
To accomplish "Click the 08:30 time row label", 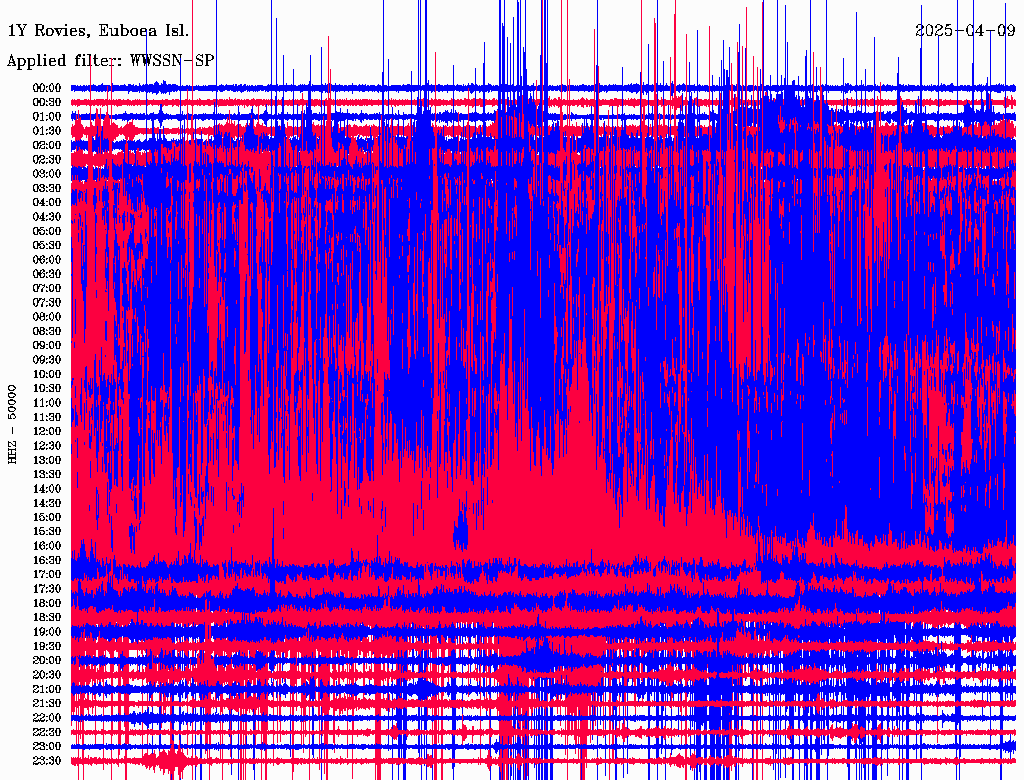I will pos(47,331).
